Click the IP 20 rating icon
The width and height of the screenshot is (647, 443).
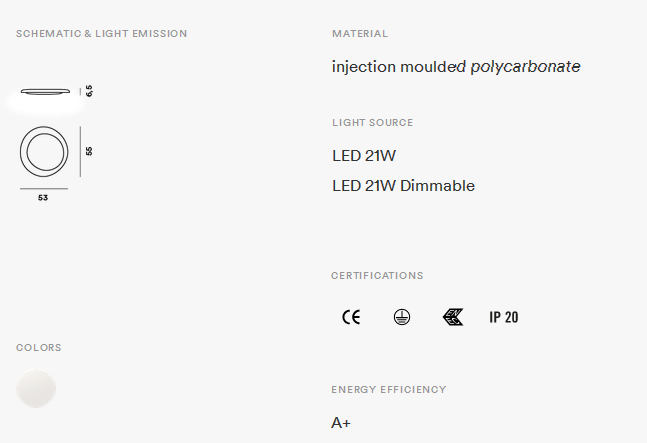[x=504, y=317]
